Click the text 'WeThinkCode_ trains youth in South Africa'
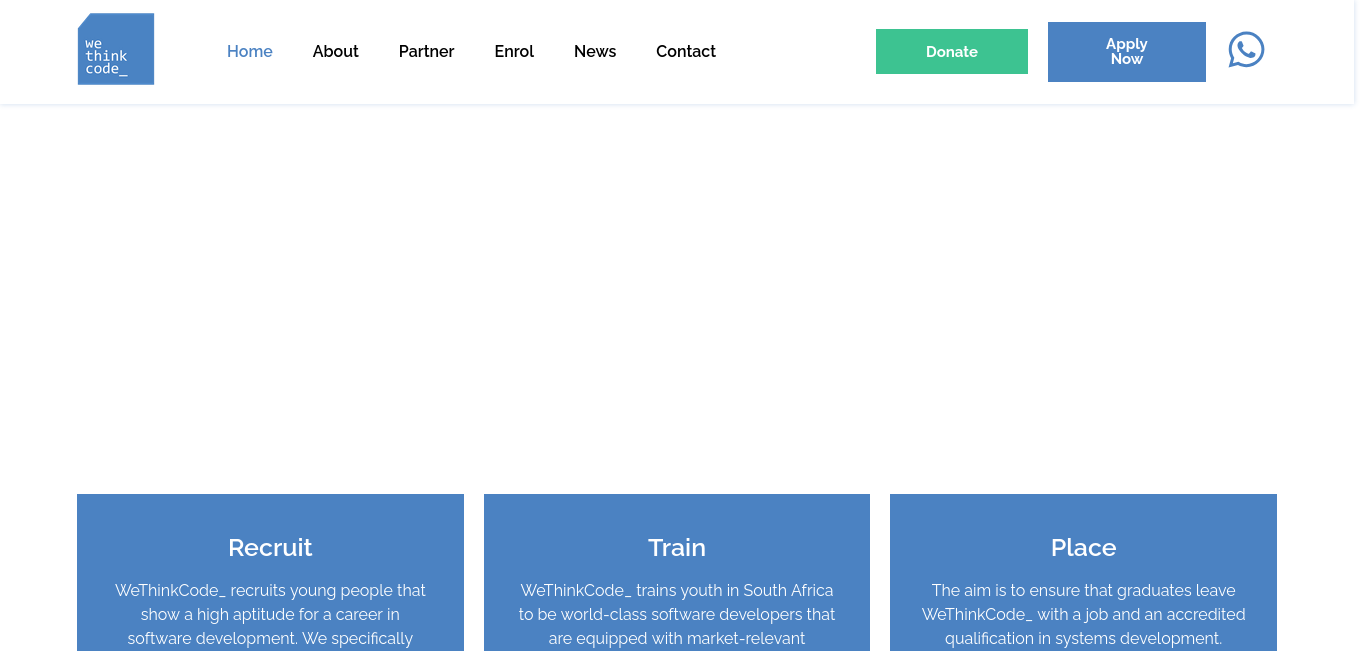The image size is (1366, 651). (x=677, y=590)
